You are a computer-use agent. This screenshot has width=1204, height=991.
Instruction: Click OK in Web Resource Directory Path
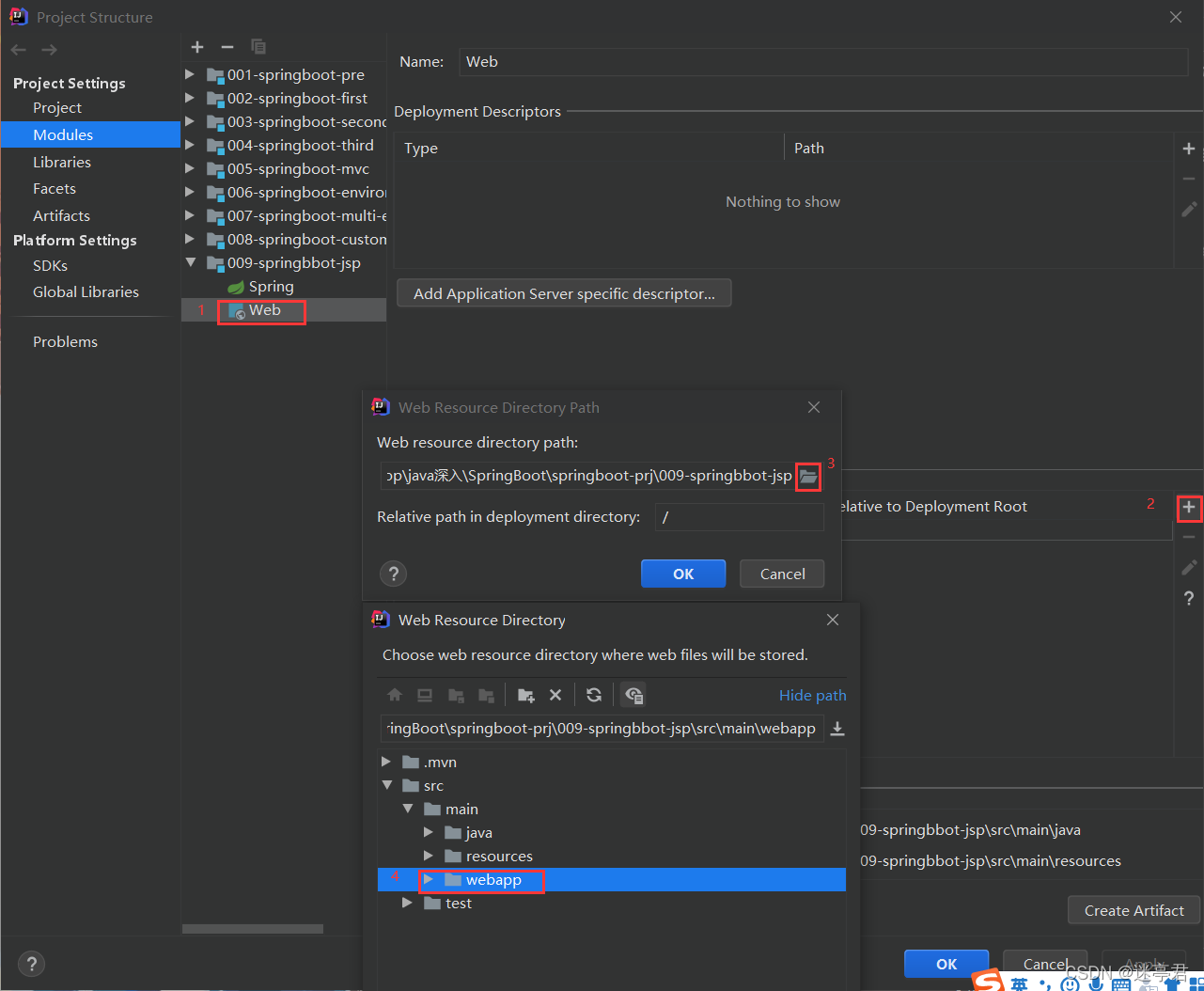pos(683,574)
